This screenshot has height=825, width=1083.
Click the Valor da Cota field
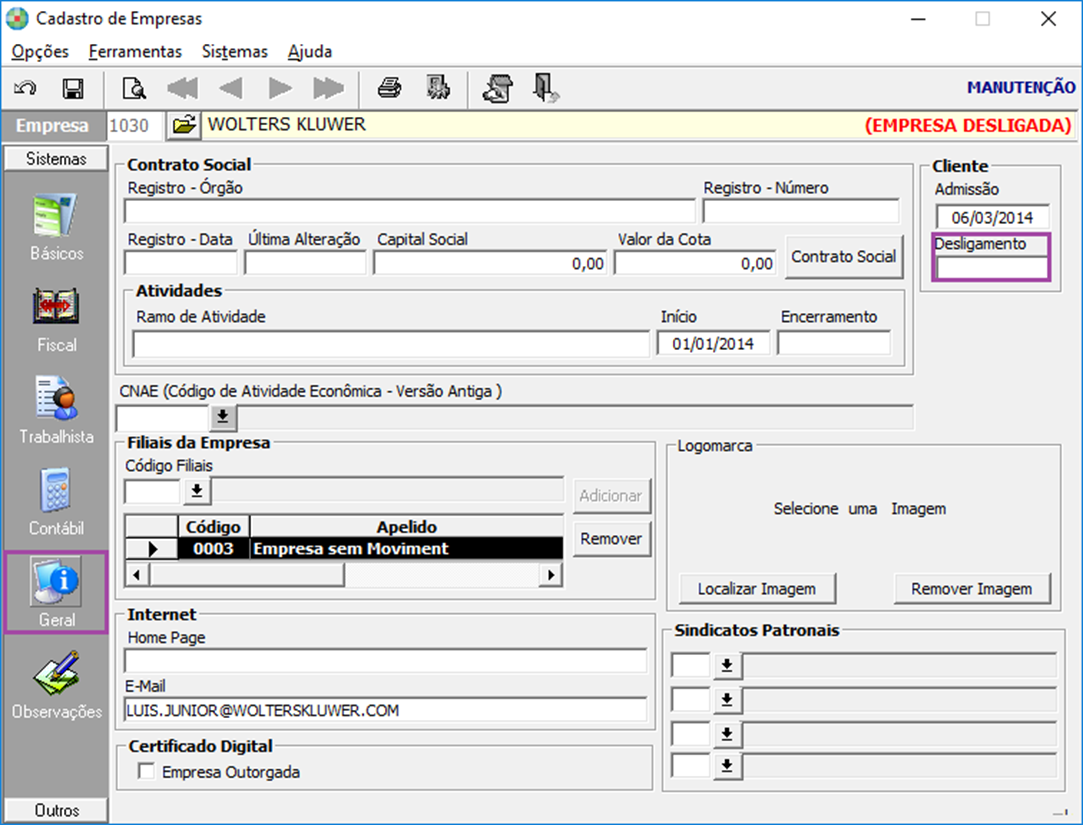(x=695, y=263)
